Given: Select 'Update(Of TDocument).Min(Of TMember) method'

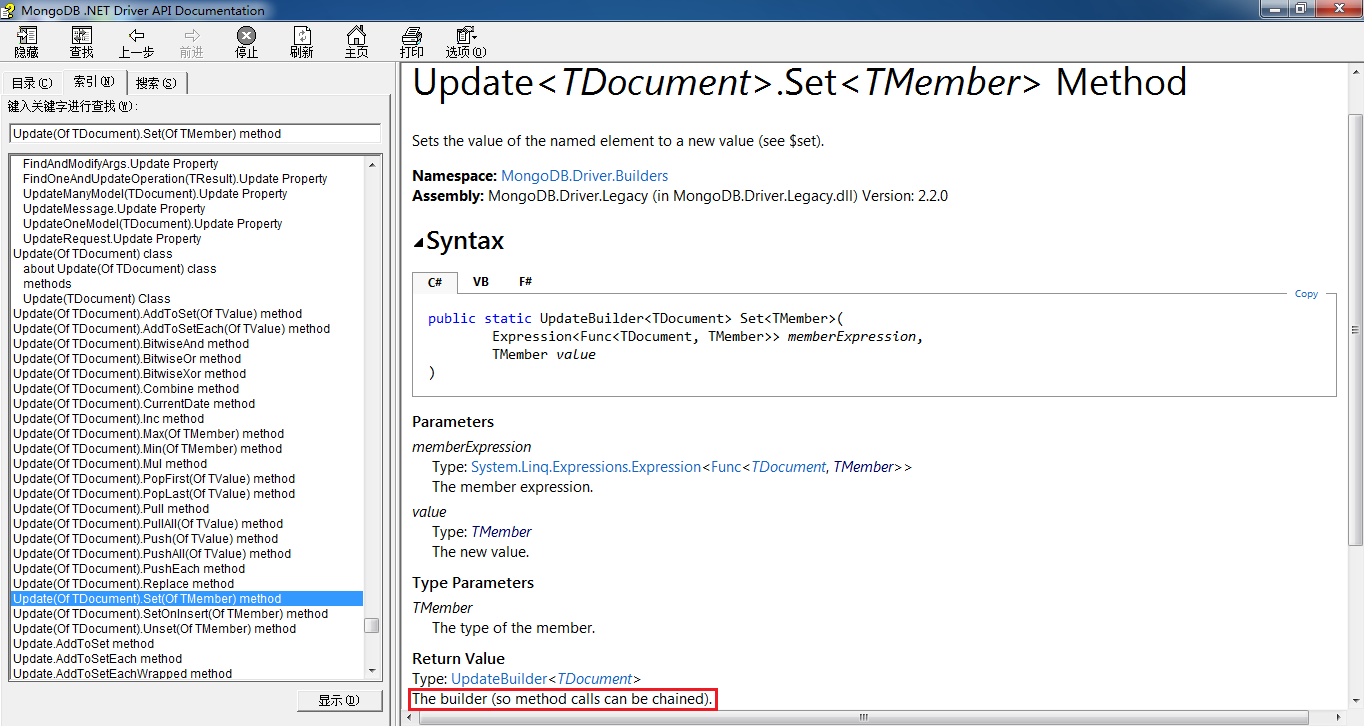Looking at the screenshot, I should tap(147, 449).
